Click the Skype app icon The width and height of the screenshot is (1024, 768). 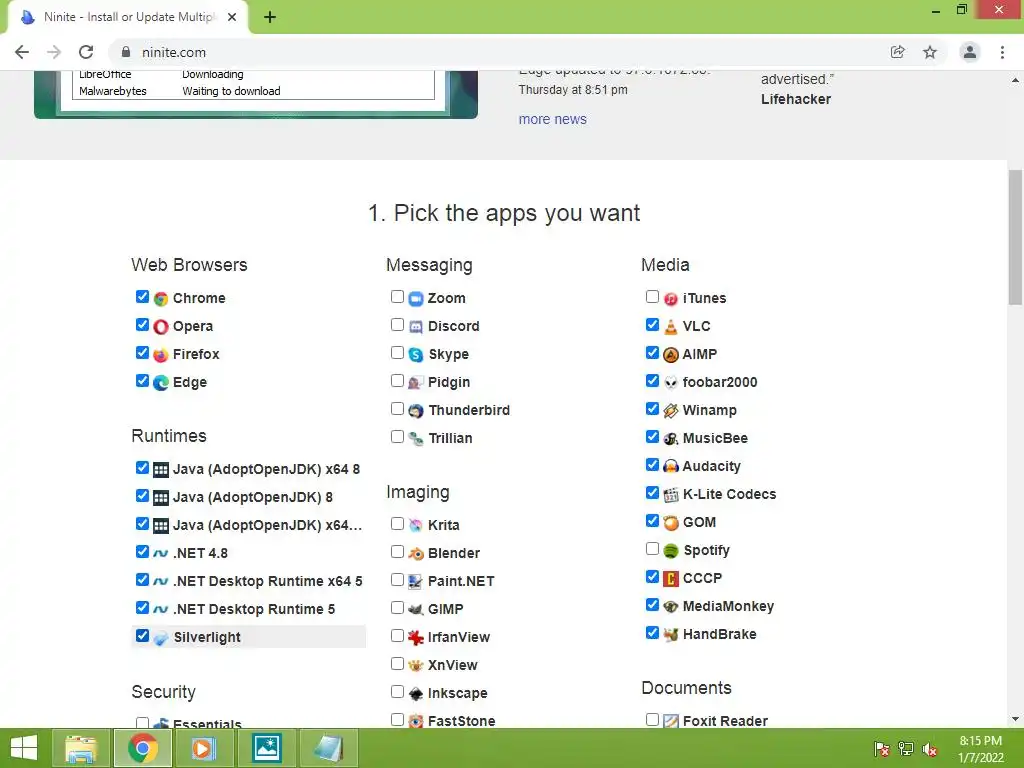(416, 355)
